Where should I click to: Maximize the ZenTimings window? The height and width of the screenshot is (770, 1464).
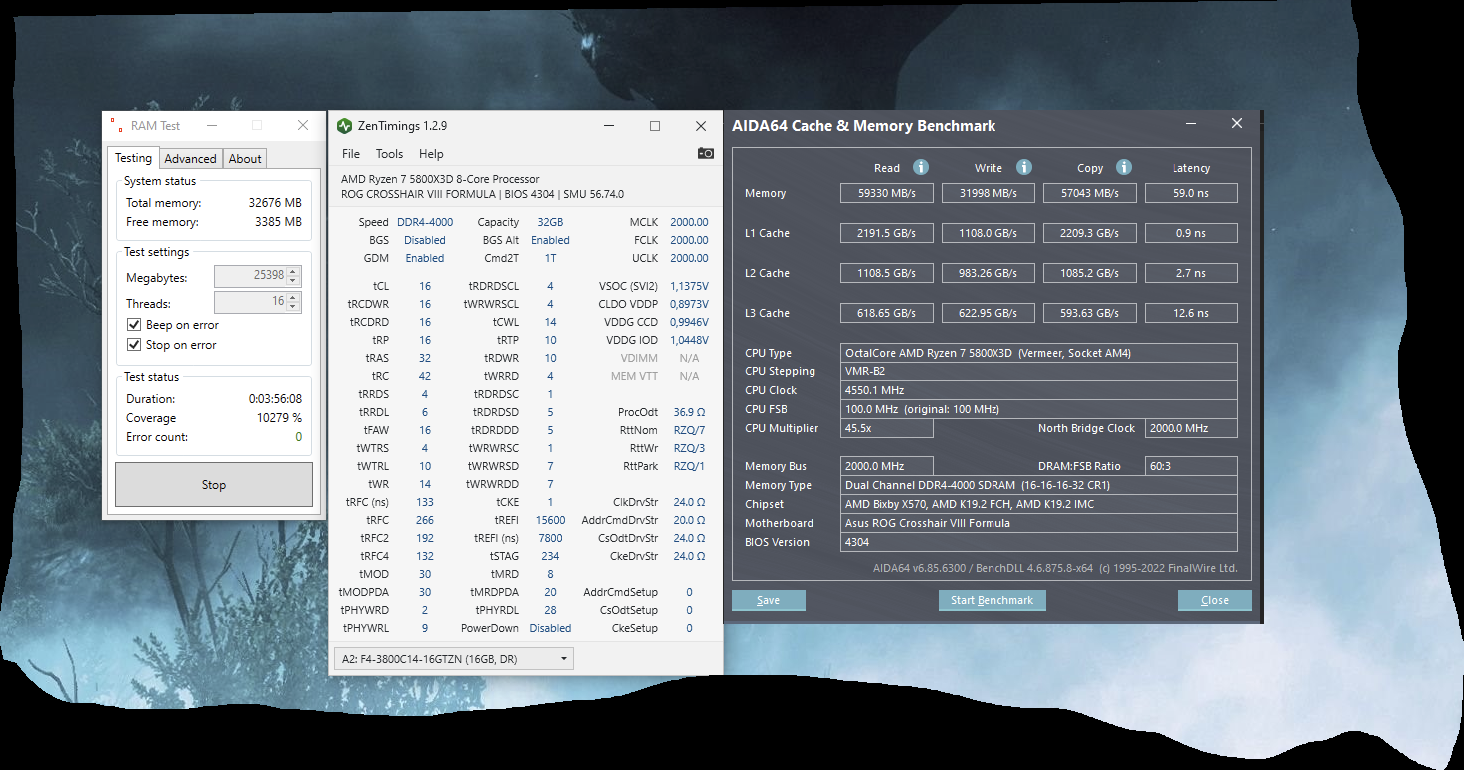coord(655,126)
